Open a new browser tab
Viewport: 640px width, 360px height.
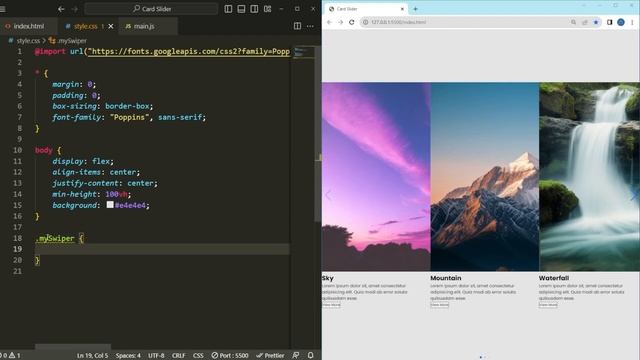(x=416, y=9)
